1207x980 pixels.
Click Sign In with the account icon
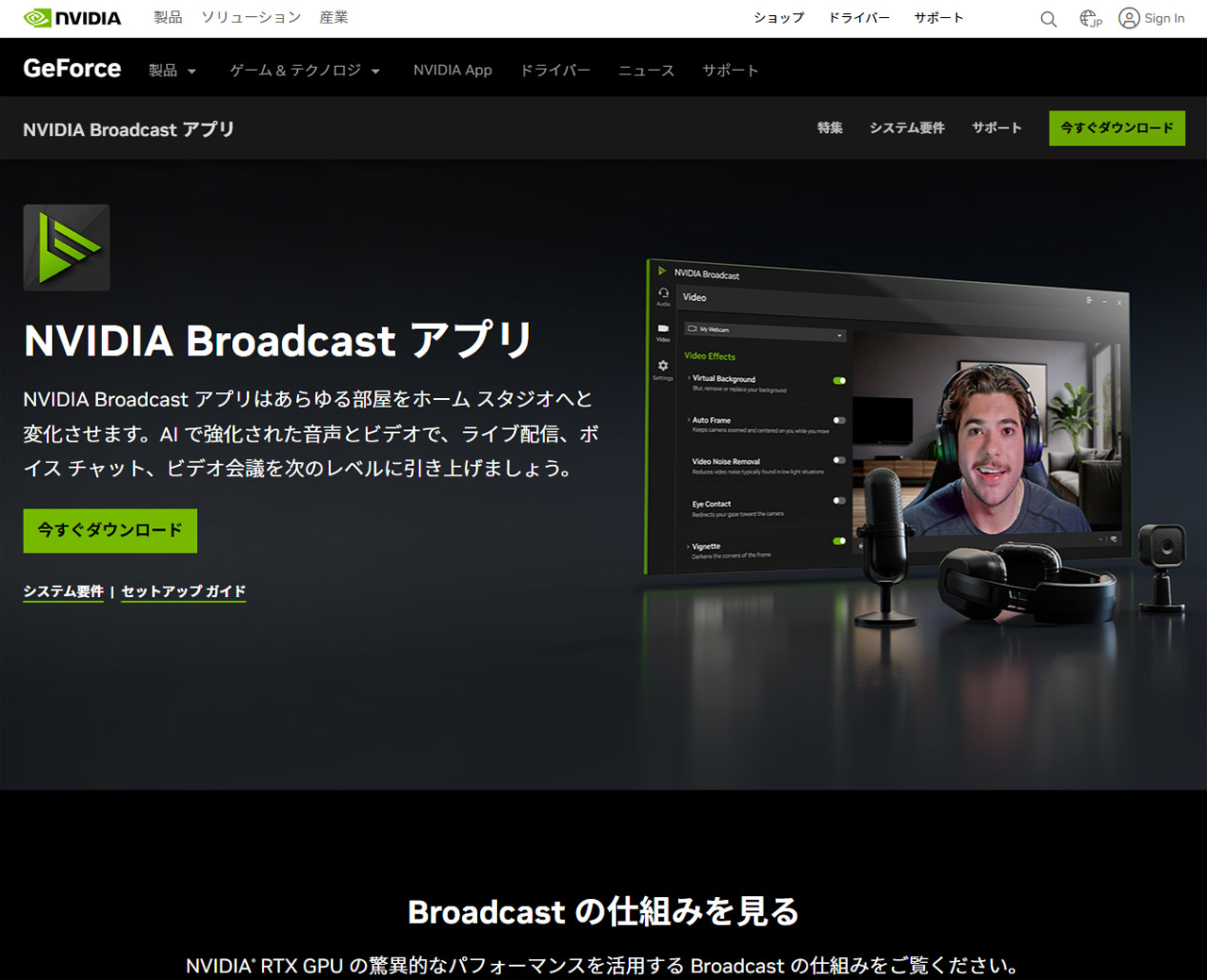point(1150,18)
